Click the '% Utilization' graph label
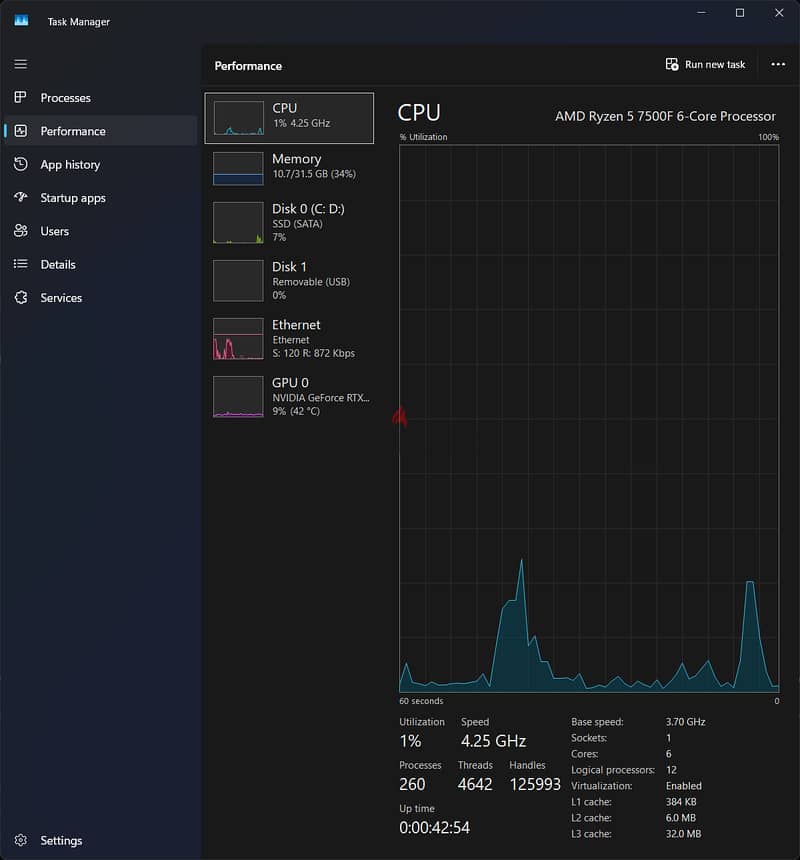Image resolution: width=800 pixels, height=860 pixels. pos(423,137)
